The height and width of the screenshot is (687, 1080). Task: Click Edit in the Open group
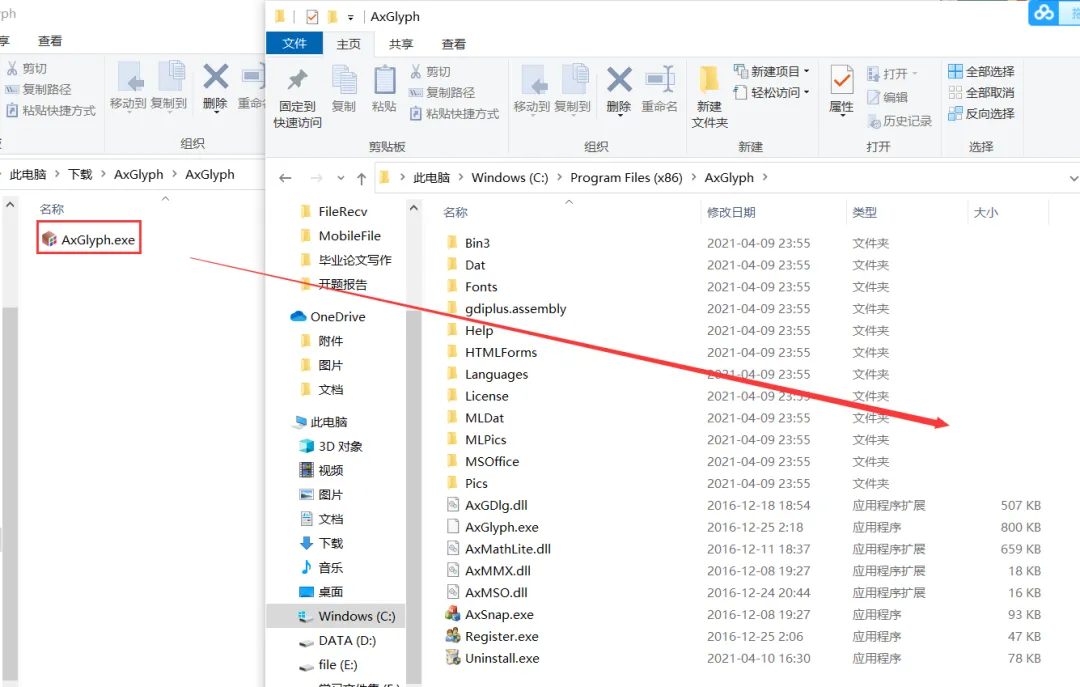[x=887, y=97]
